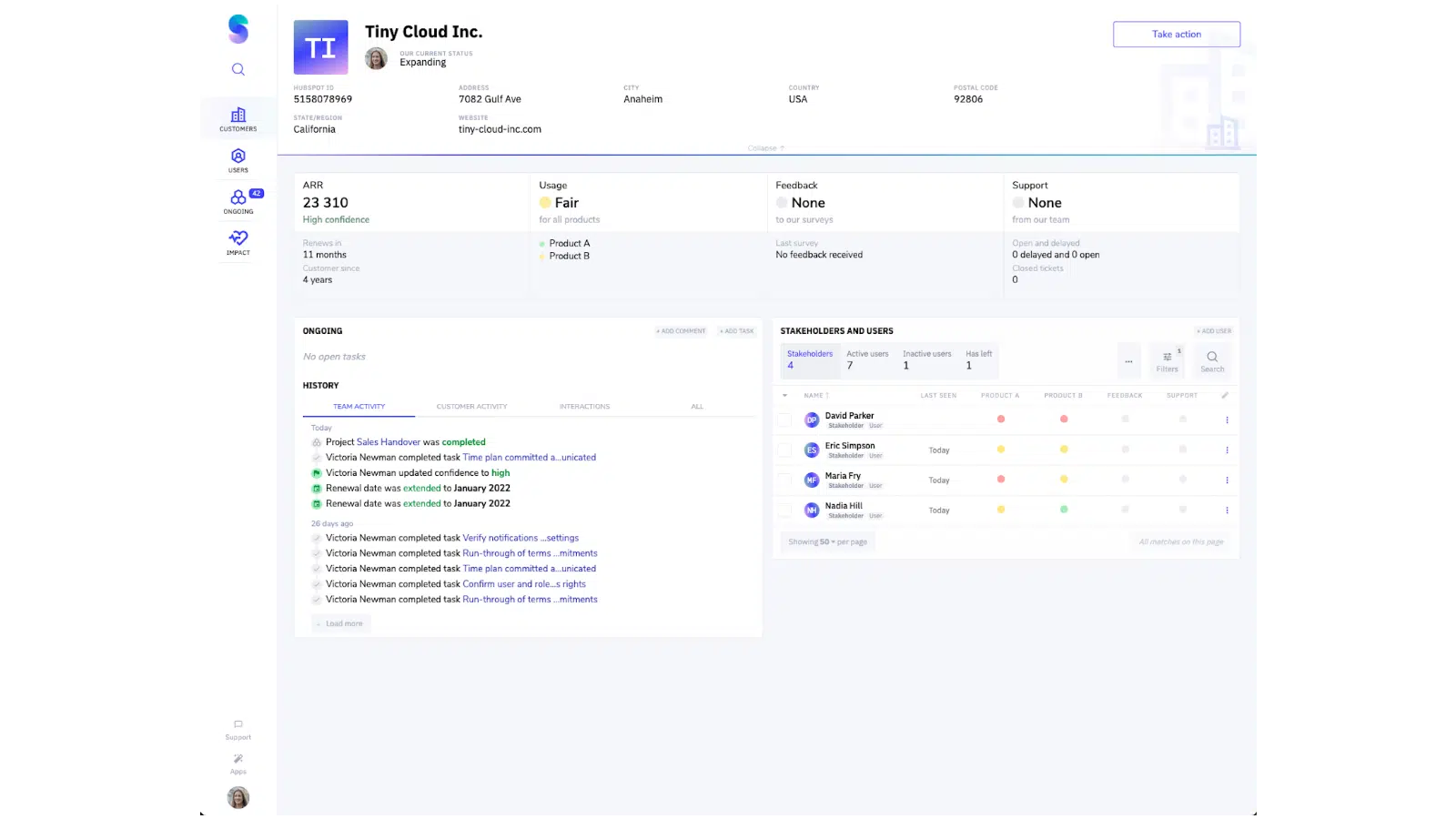The image size is (1456, 819).
Task: Open the Customers section in sidebar
Action: 238,118
